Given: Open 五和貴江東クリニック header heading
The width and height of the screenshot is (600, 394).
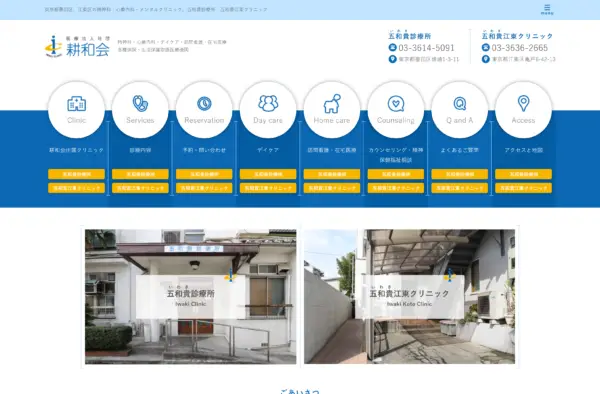Looking at the screenshot, I should coord(517,36).
